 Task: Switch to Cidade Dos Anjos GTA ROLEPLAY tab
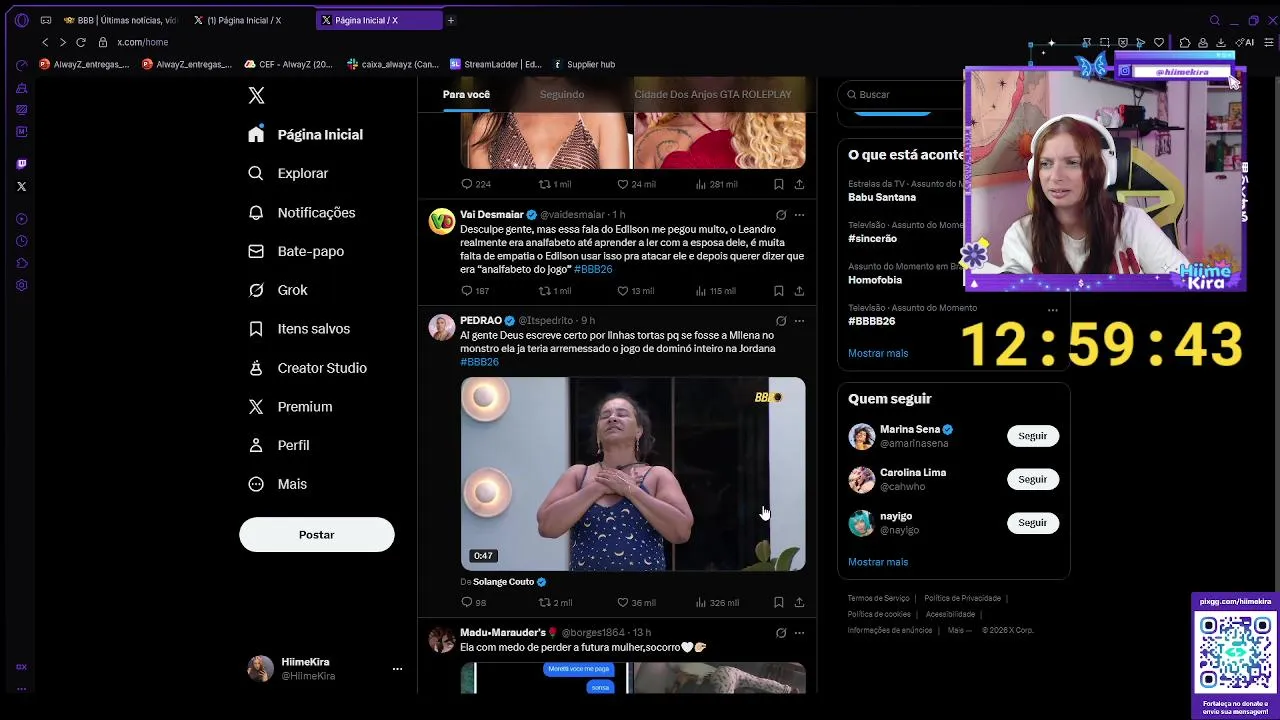pyautogui.click(x=712, y=94)
